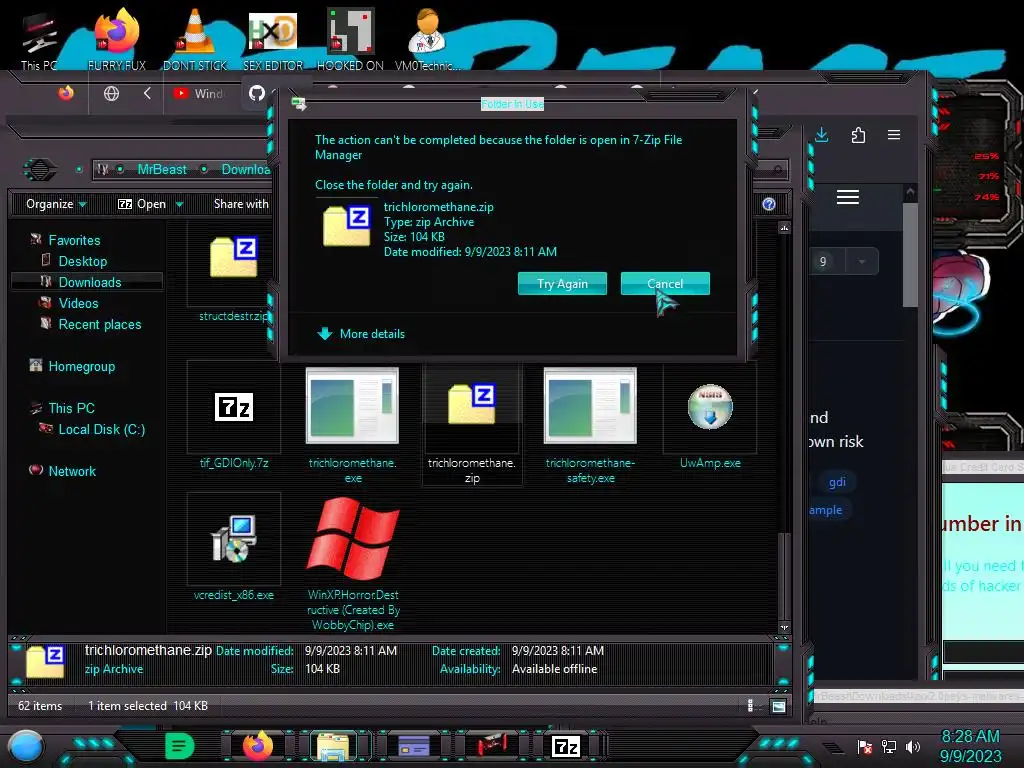Viewport: 1024px width, 768px height.
Task: Open the VM0Technic desktop shortcut
Action: coord(427,40)
